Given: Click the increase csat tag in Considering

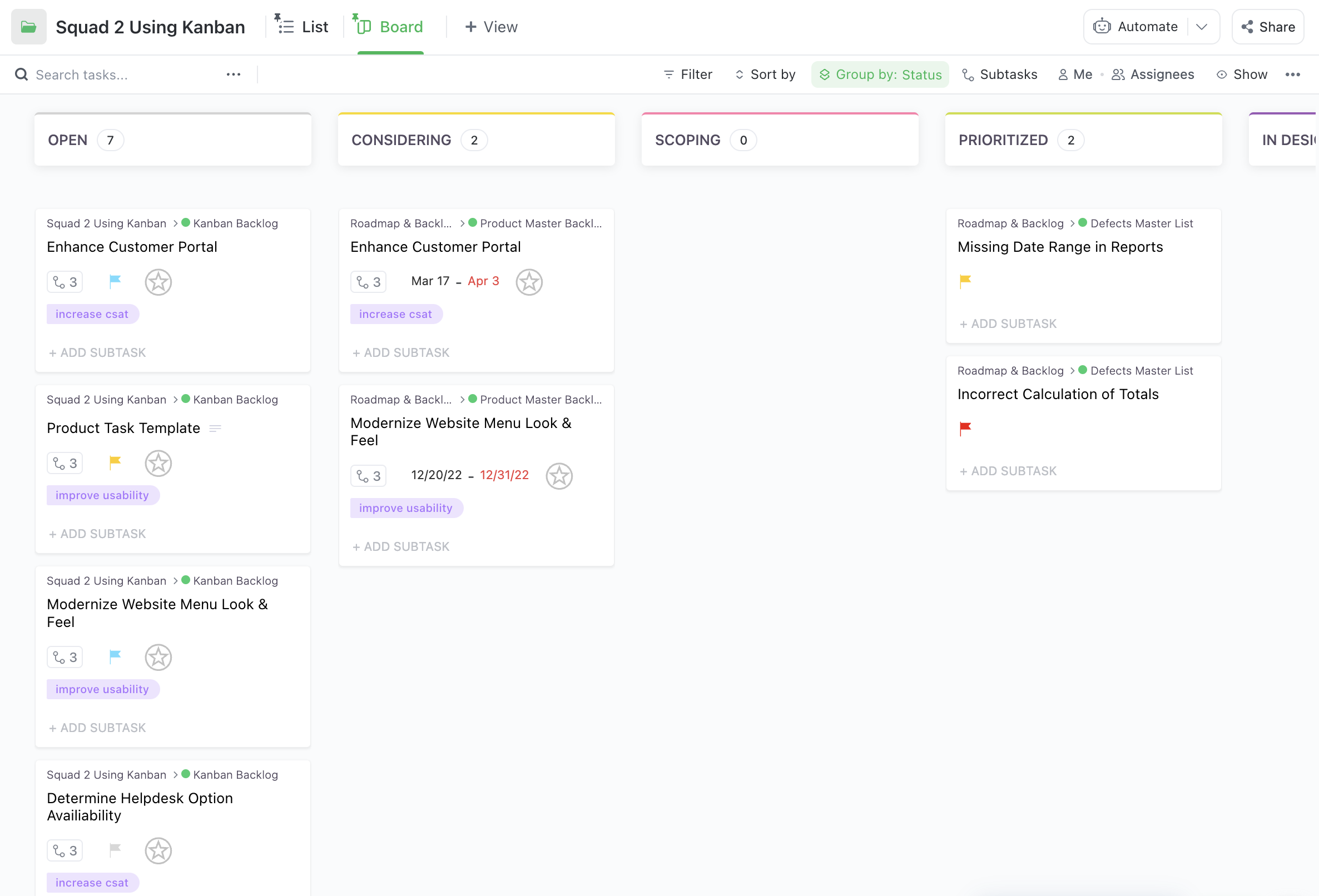Looking at the screenshot, I should (395, 314).
